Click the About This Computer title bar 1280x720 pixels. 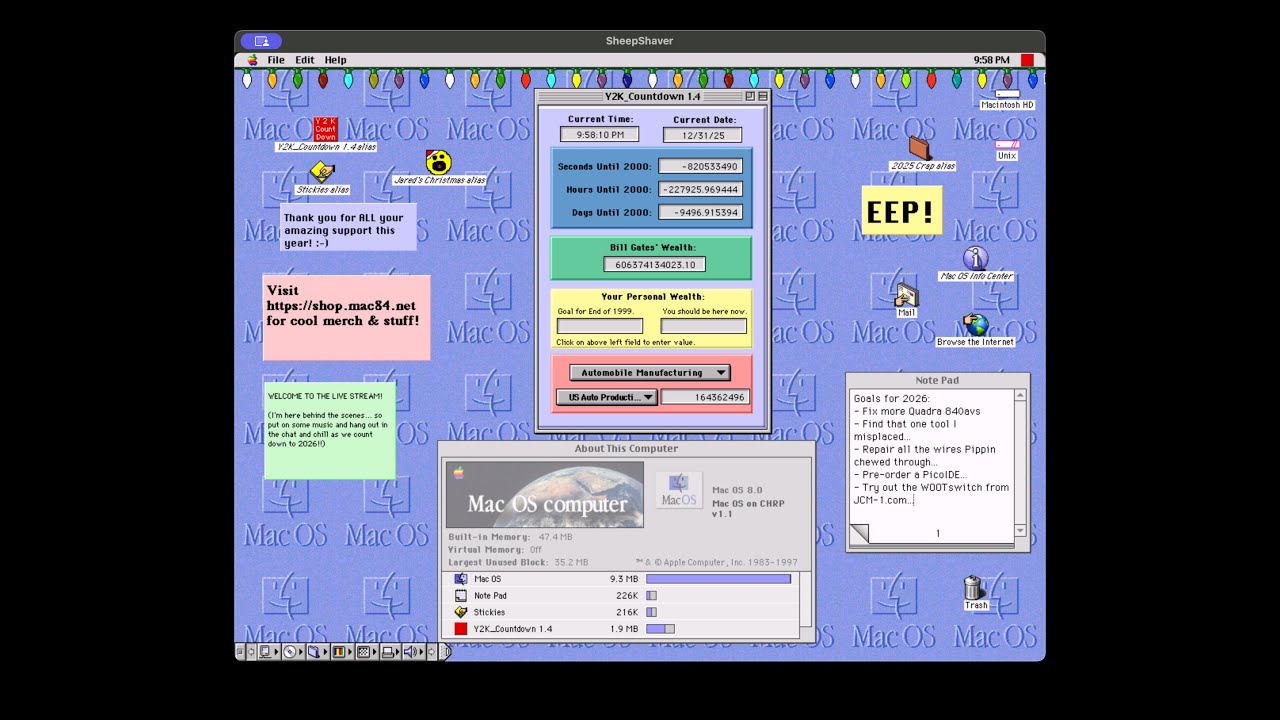tap(627, 448)
